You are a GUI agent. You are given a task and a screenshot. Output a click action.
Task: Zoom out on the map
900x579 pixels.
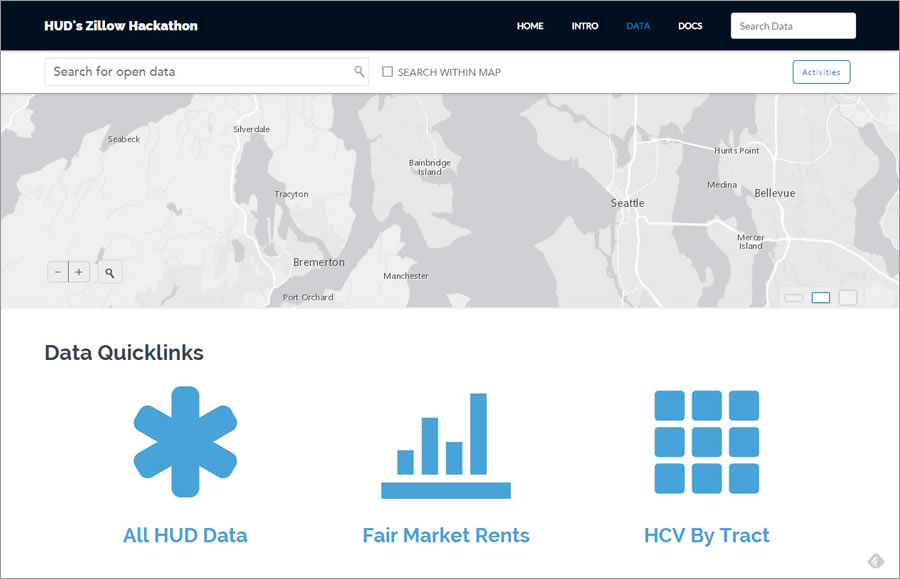pyautogui.click(x=58, y=271)
